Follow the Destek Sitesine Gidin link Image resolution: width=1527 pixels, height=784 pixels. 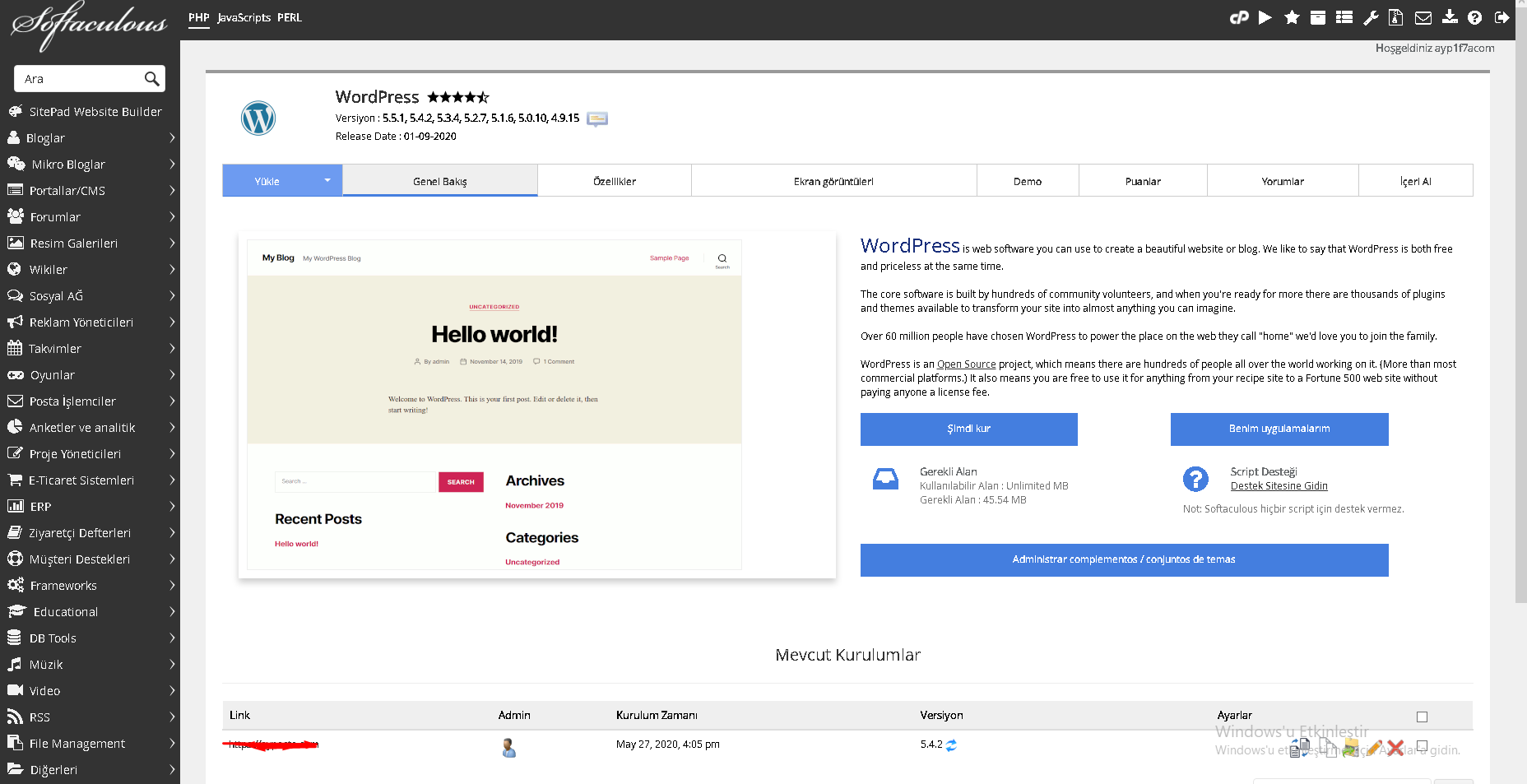point(1279,486)
